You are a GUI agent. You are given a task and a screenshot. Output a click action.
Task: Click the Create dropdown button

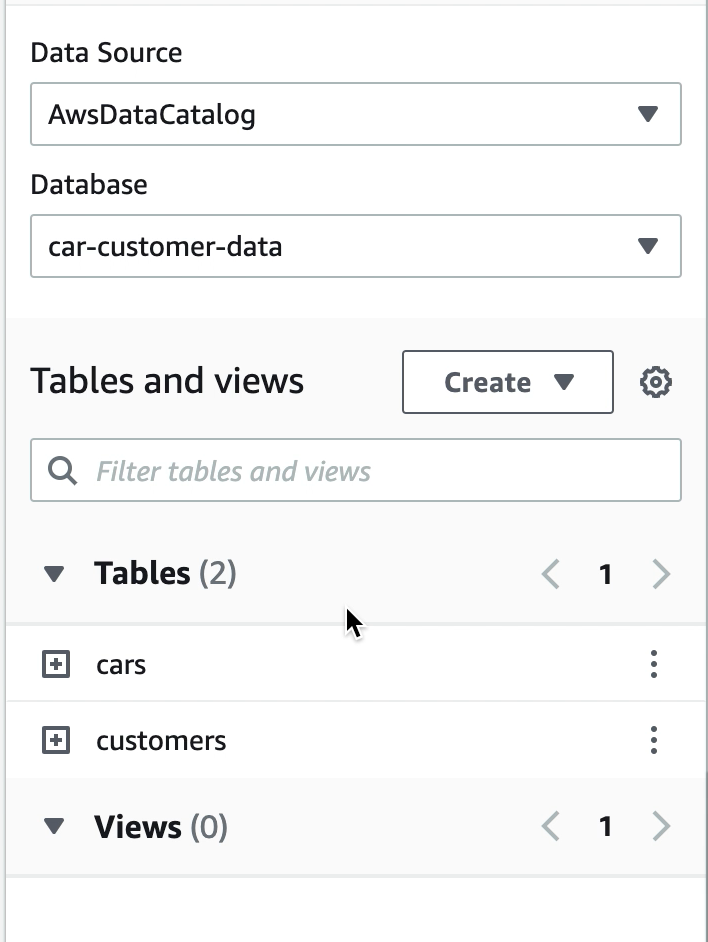(x=507, y=382)
